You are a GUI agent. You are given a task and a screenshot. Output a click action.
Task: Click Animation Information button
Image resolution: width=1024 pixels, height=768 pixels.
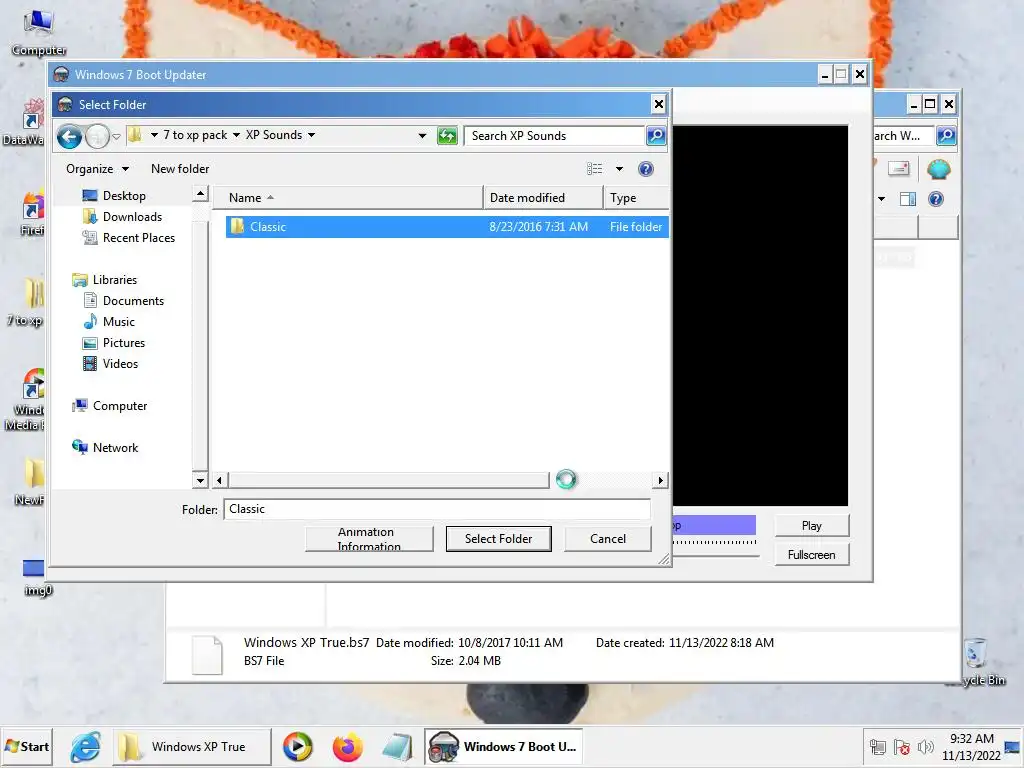click(369, 539)
